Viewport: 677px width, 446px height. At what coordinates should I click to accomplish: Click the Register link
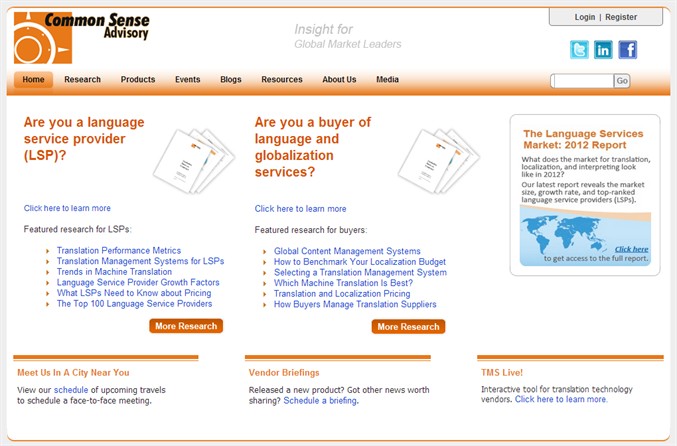[621, 17]
